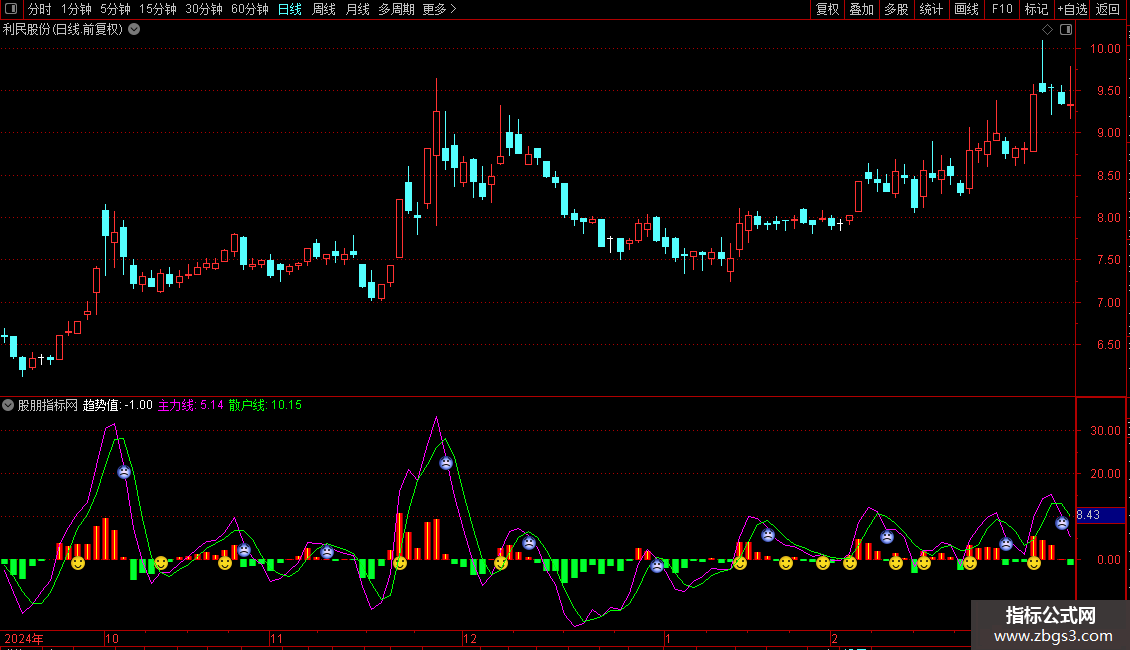Click month 11 marker on the time axis
The height and width of the screenshot is (650, 1130).
point(276,638)
